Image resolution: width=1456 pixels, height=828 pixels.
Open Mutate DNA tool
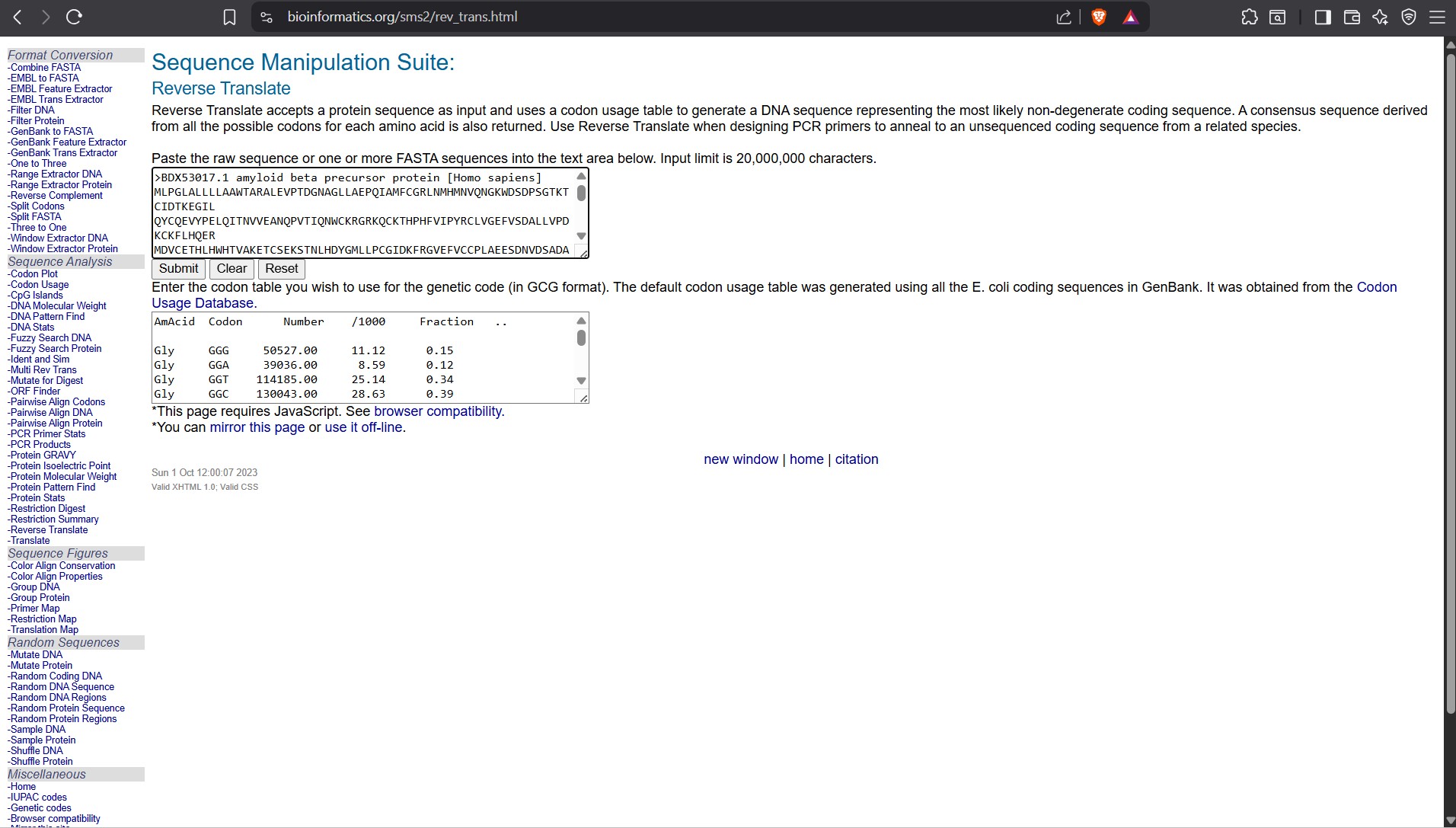coord(37,654)
